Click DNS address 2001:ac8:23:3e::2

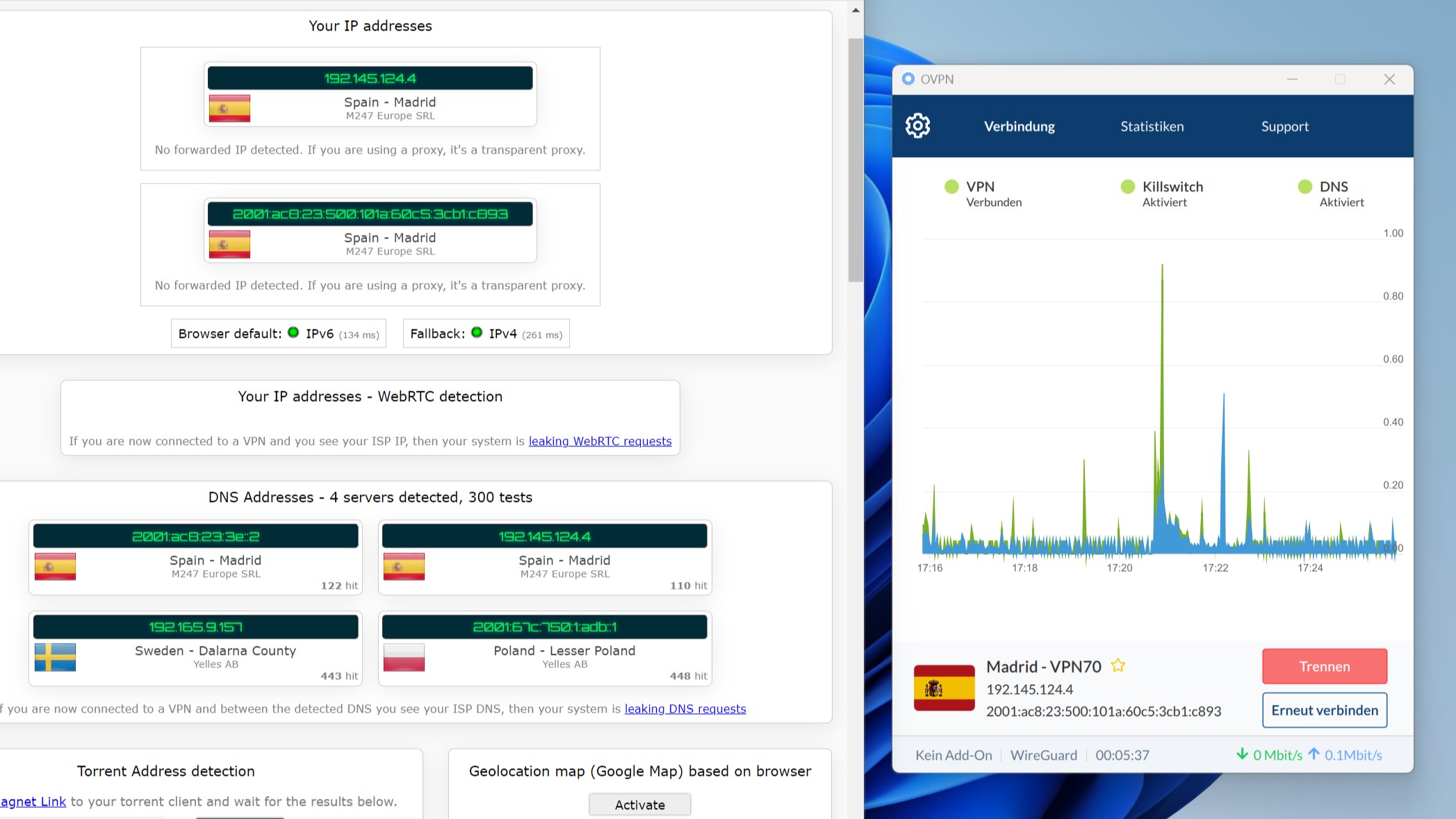pyautogui.click(x=196, y=536)
